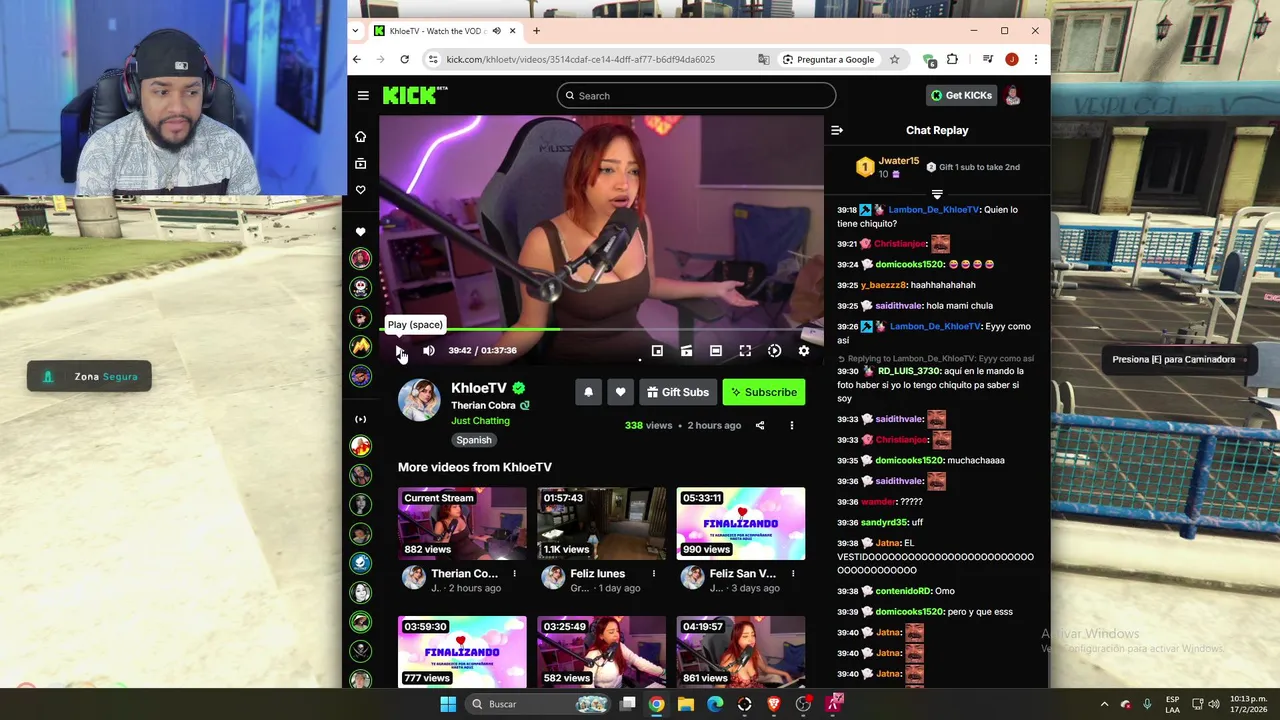Screen dimensions: 1280x720
Task: Open Following heart icon in sidebar
Action: pos(361,190)
